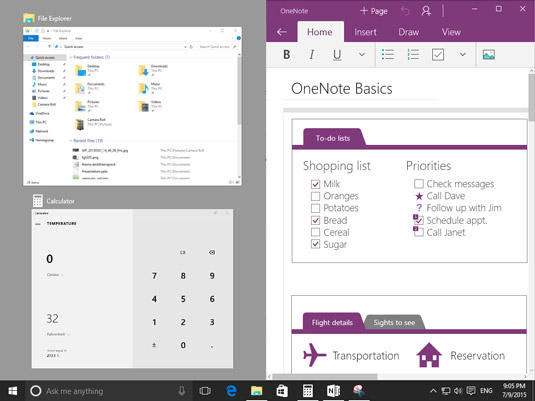Click the house Reservation icon

click(x=429, y=355)
